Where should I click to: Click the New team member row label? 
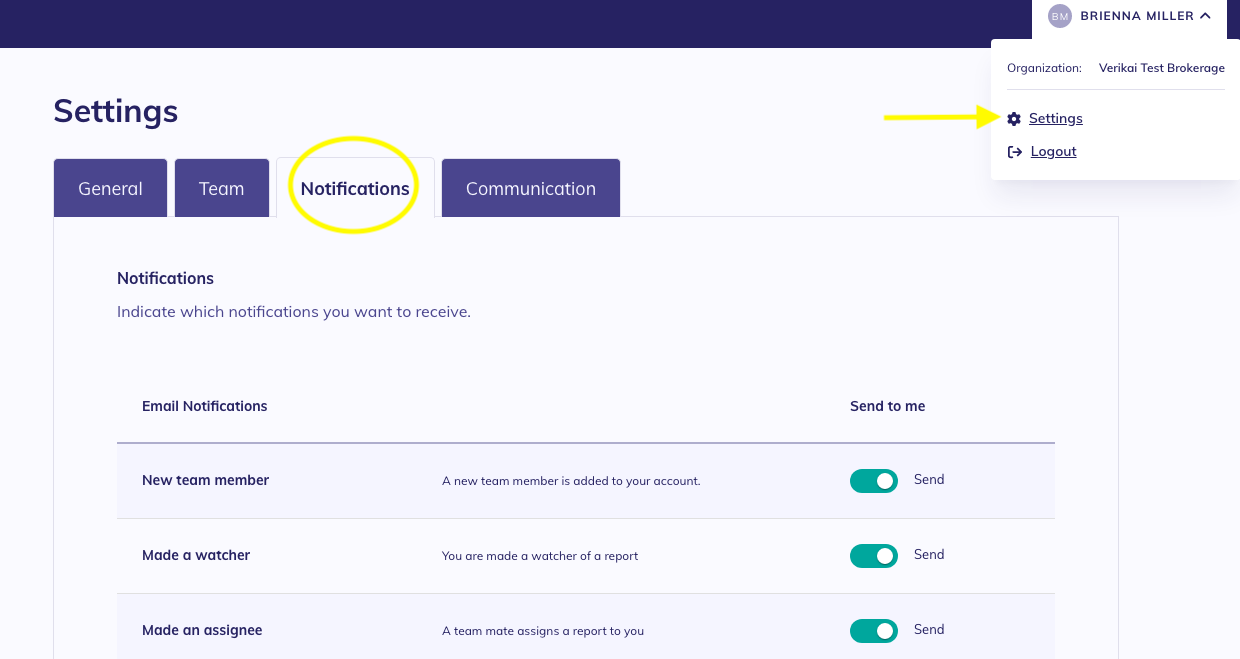click(x=205, y=480)
